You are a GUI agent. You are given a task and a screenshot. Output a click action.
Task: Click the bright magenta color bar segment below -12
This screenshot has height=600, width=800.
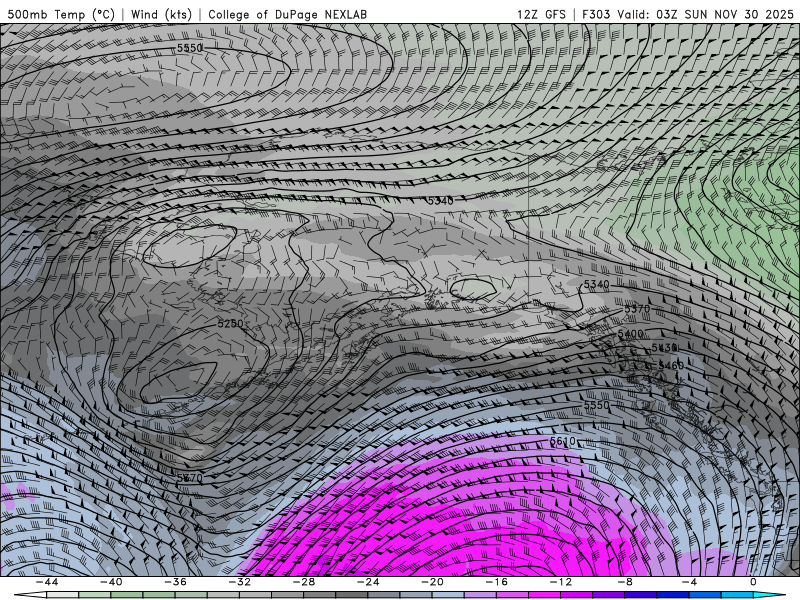[545, 595]
